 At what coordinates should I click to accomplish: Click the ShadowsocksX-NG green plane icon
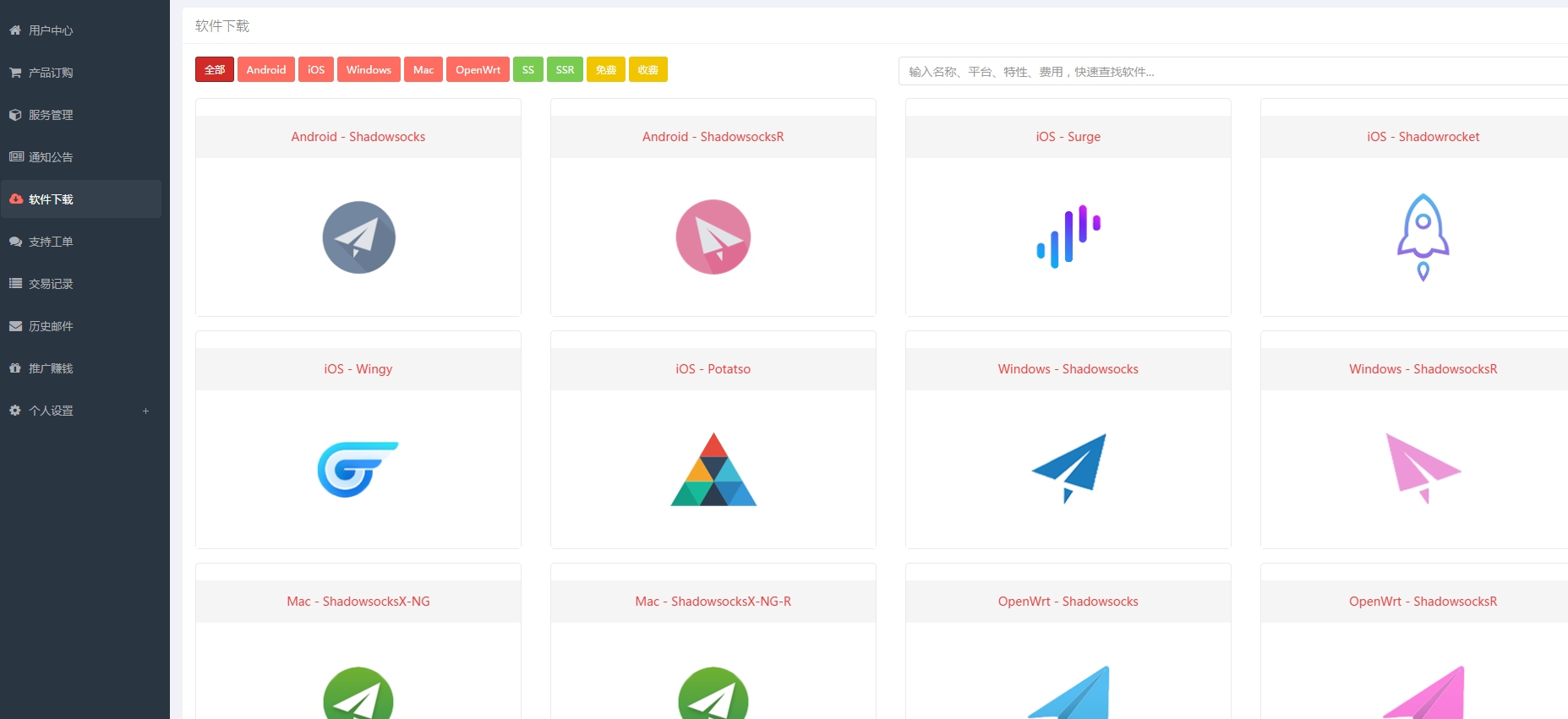pyautogui.click(x=358, y=693)
